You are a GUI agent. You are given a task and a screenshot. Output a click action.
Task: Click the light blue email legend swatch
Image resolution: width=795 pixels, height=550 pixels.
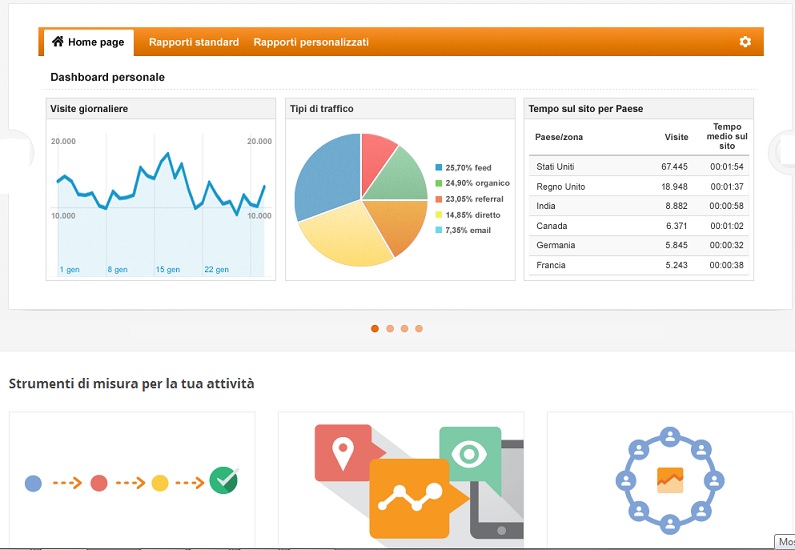click(439, 230)
